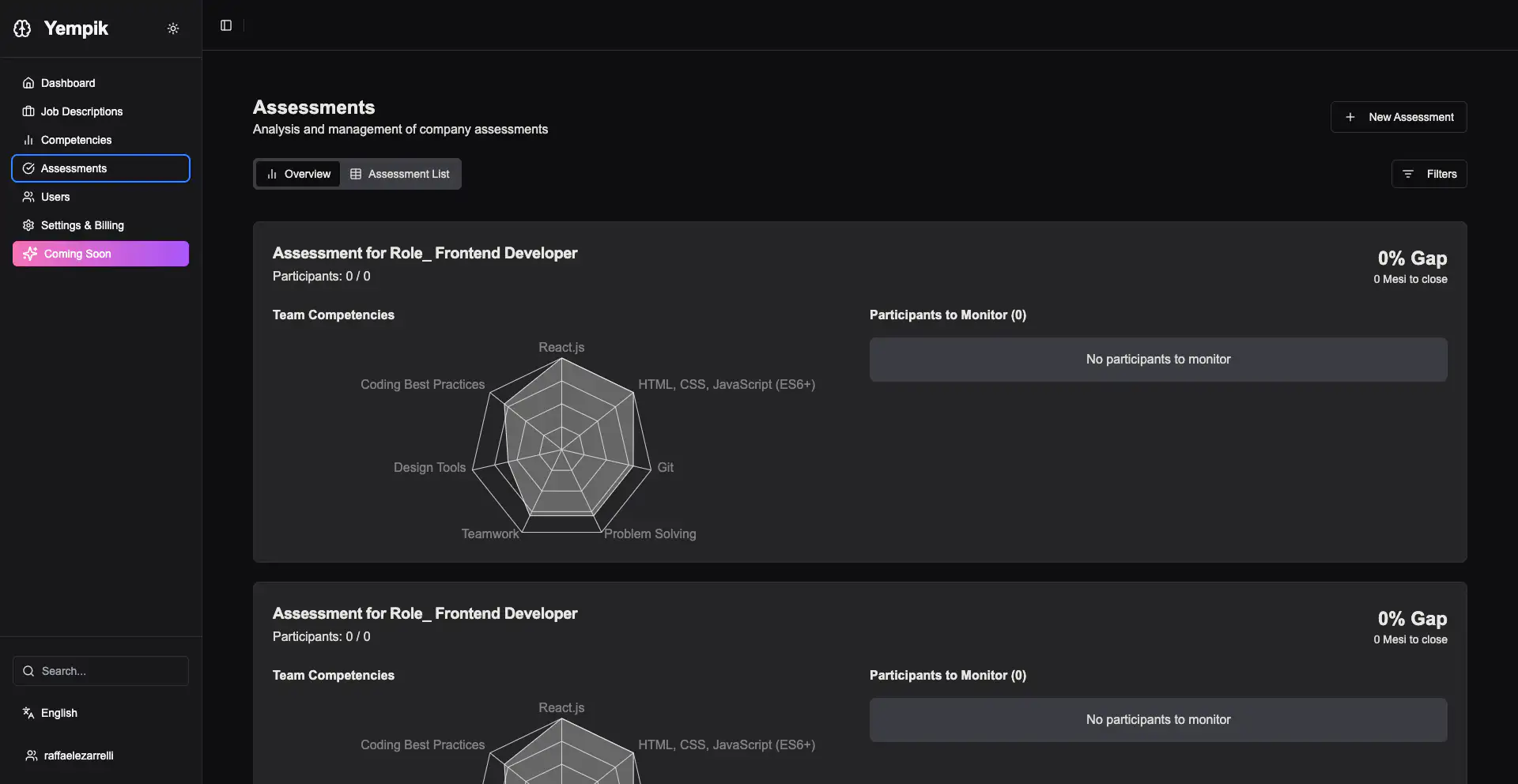Create a New Assessment
This screenshot has height=784, width=1518.
click(x=1398, y=117)
